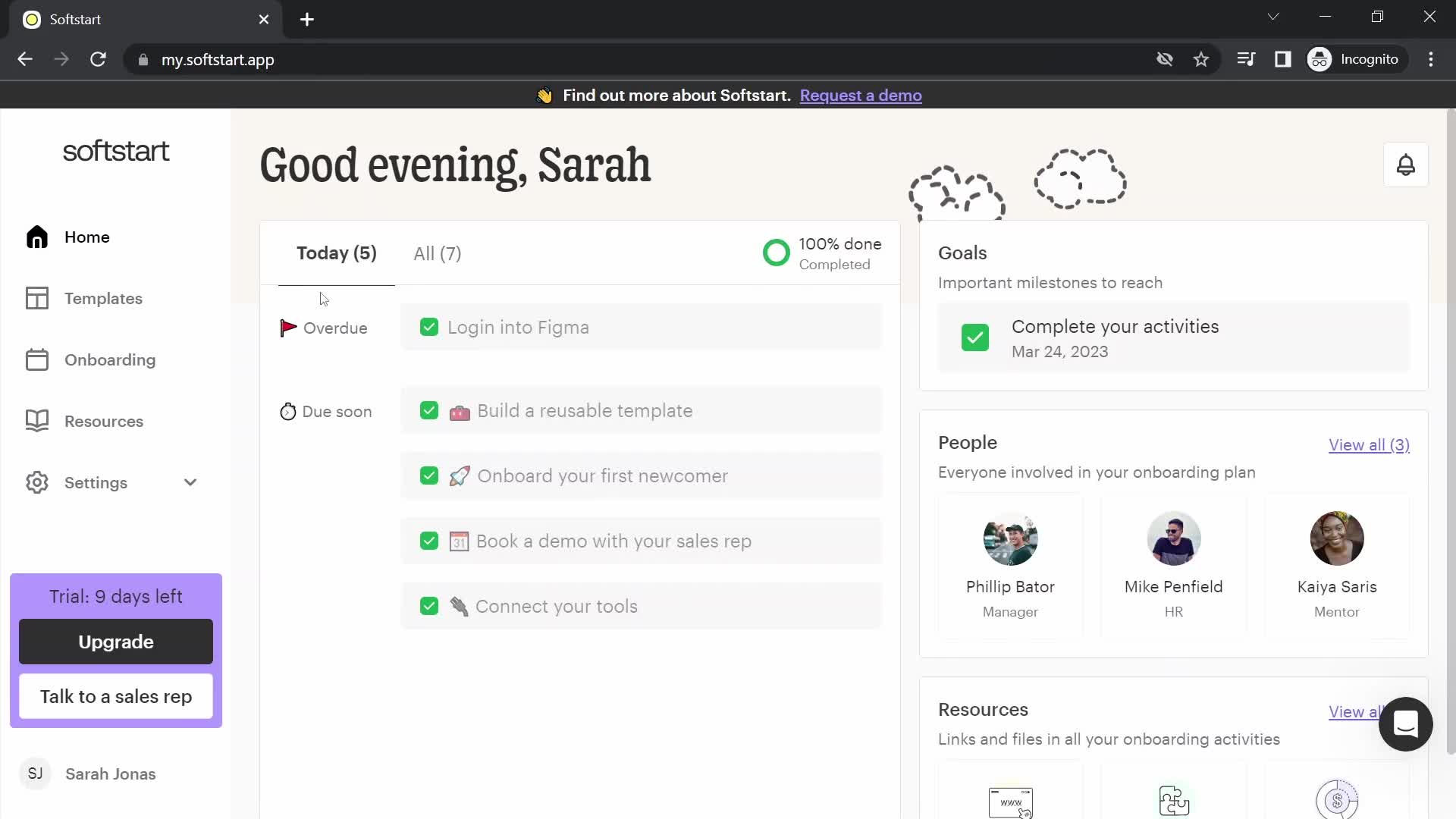Toggle the Build a reusable template checkbox
This screenshot has height=819, width=1456.
429,410
